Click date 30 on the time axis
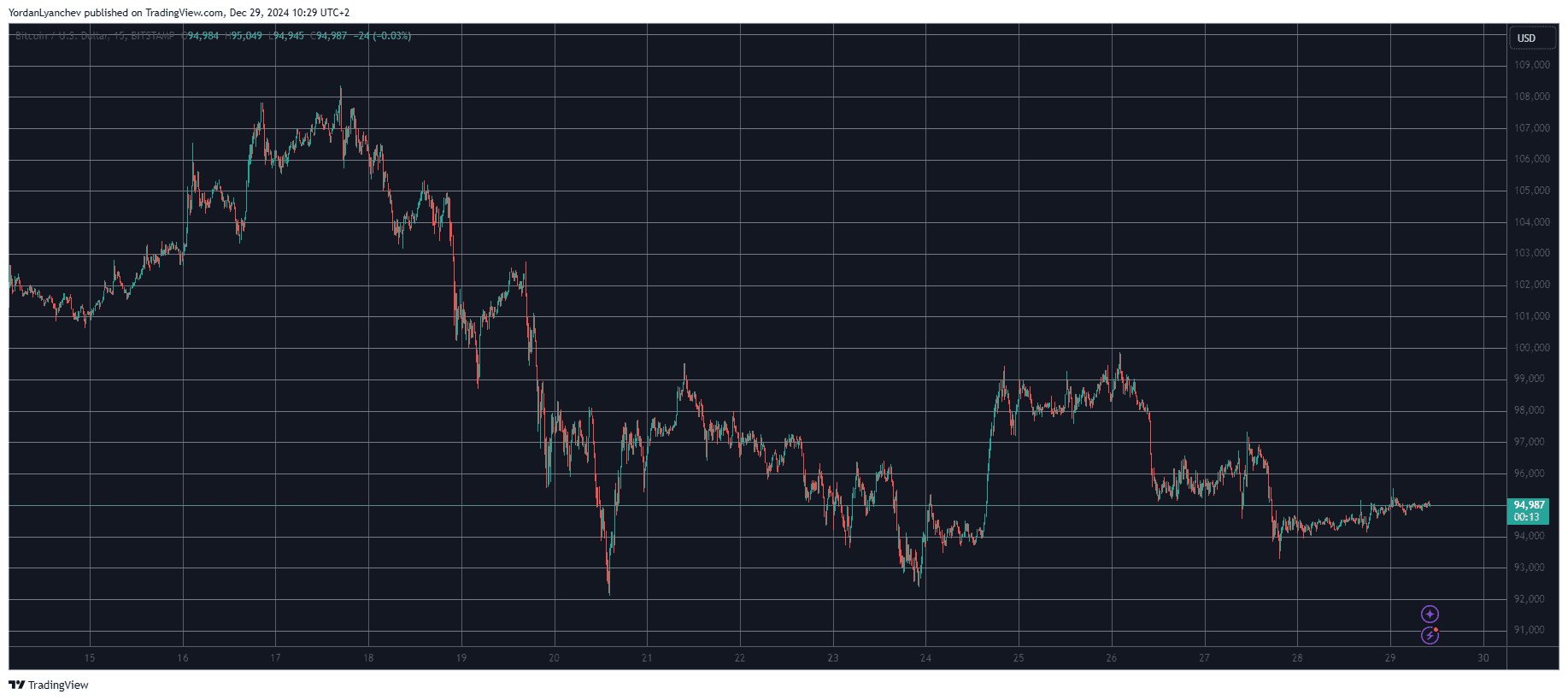This screenshot has height=700, width=1568. click(1483, 658)
